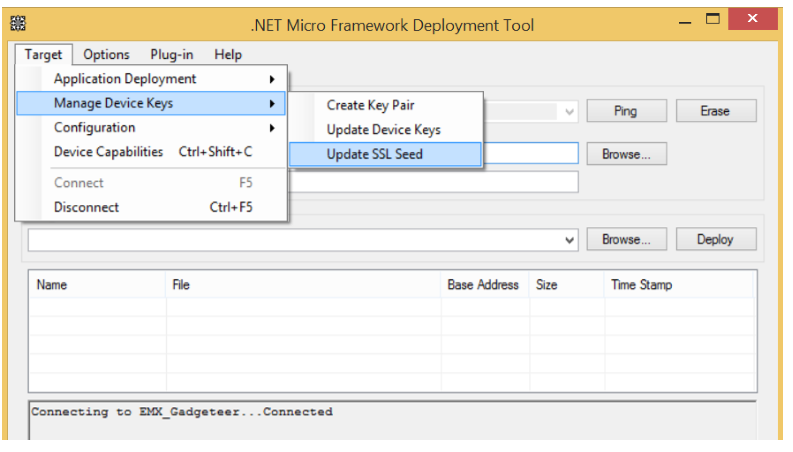The image size is (793, 452).
Task: Click the Deploy button
Action: click(716, 239)
